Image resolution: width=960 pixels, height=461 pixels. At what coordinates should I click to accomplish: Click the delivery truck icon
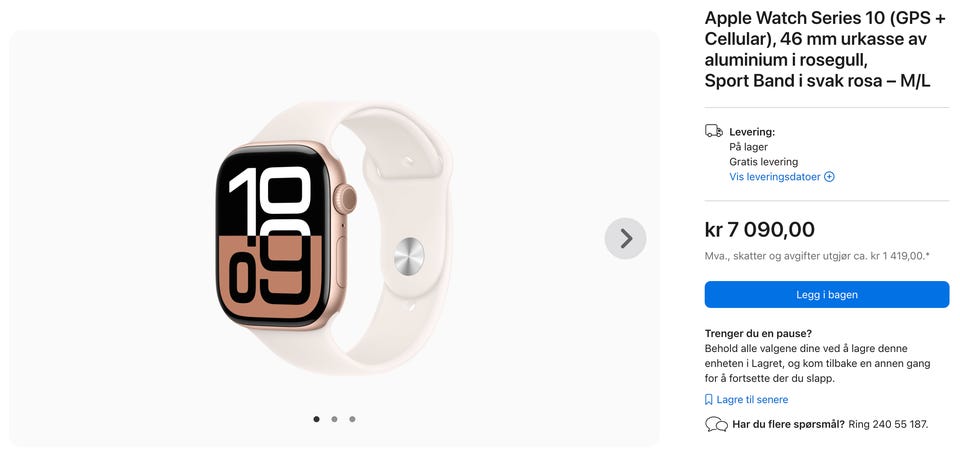[x=713, y=131]
